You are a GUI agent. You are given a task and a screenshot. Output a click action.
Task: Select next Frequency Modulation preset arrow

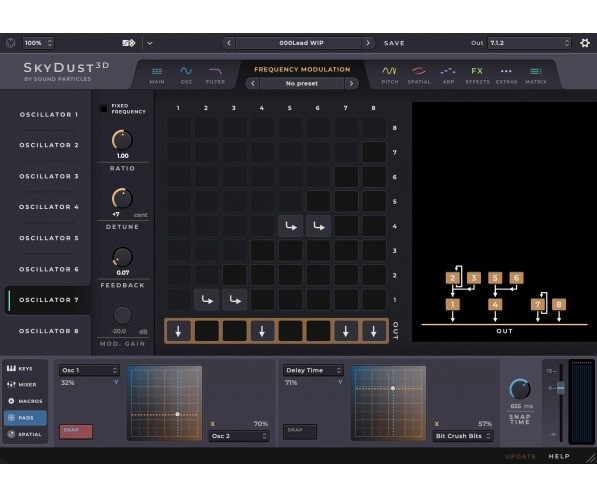pos(351,83)
